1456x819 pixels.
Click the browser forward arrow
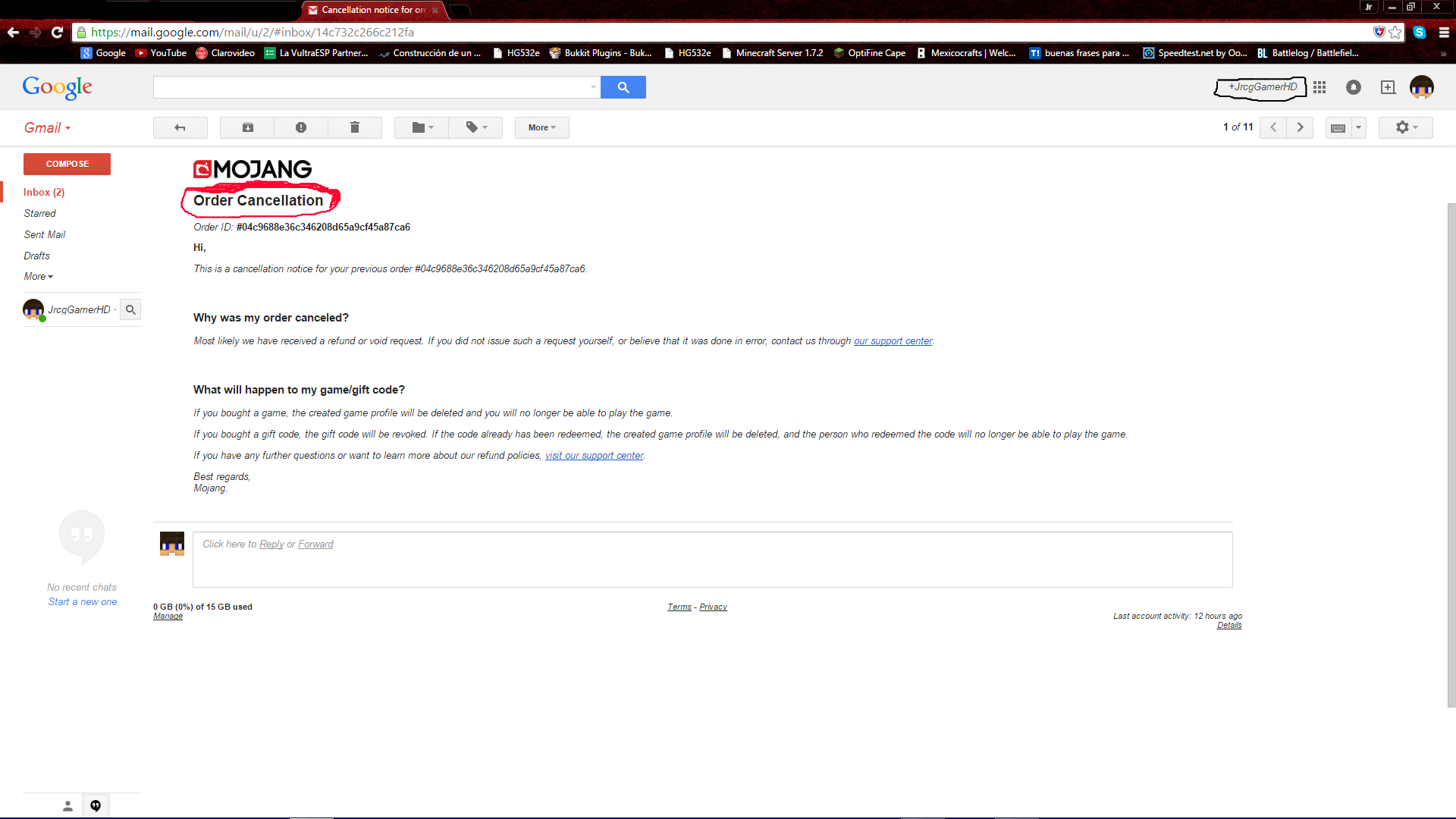[x=35, y=33]
